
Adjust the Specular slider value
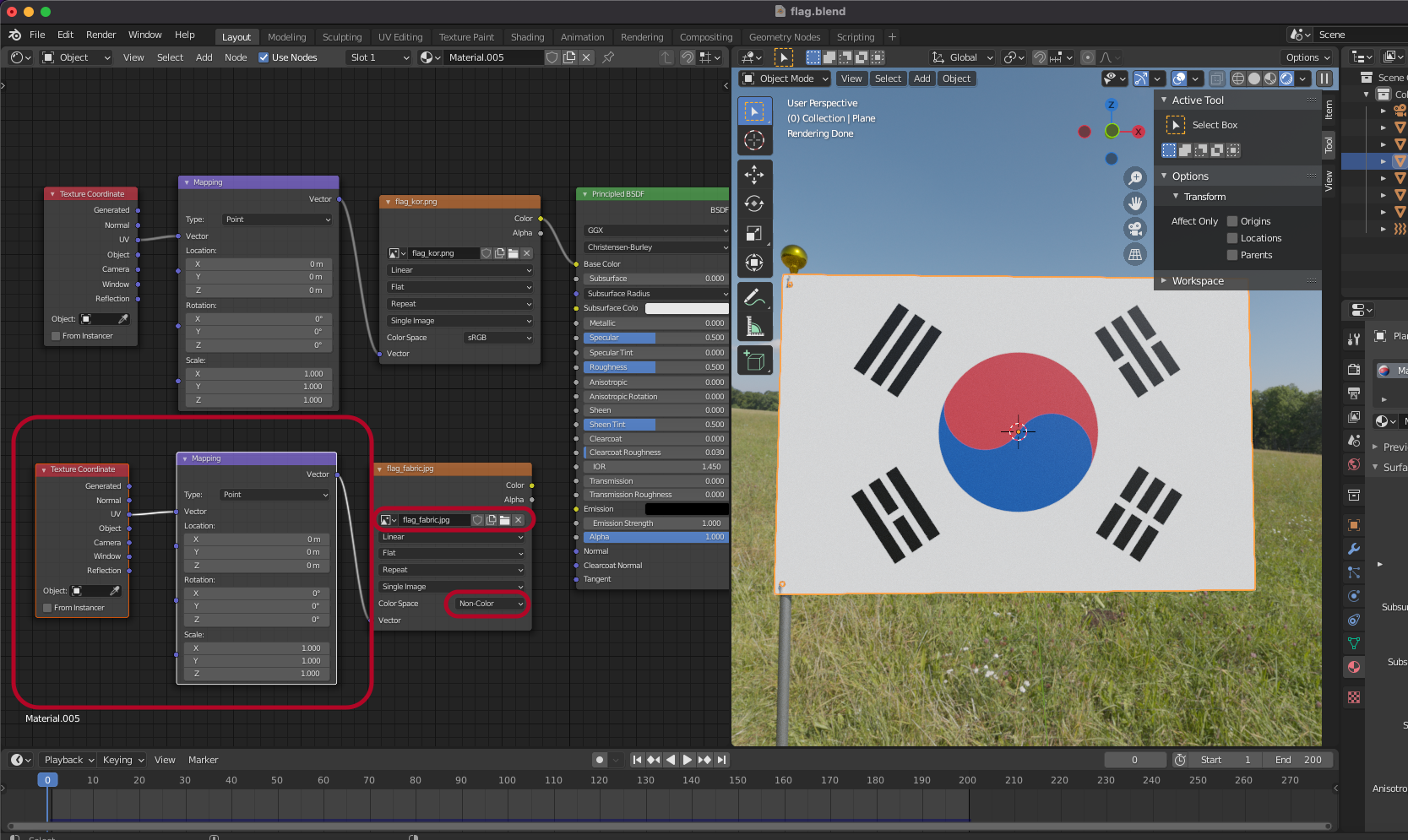coord(655,338)
